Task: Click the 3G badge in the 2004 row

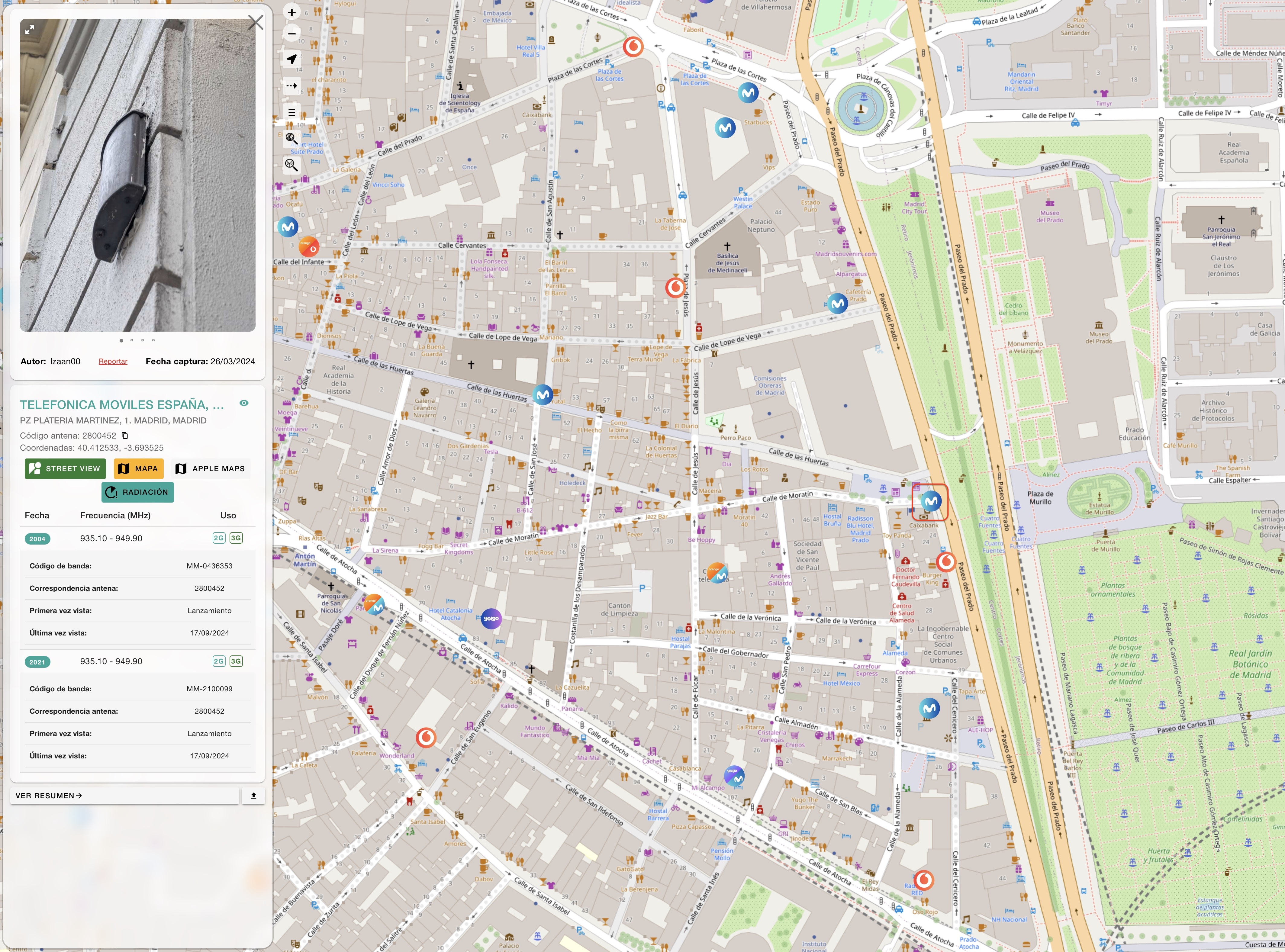Action: [236, 538]
